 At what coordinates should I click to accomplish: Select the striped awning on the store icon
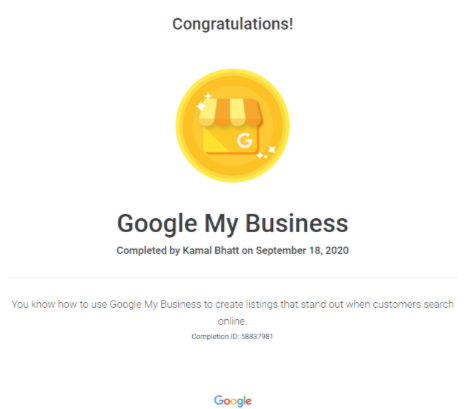point(231,112)
